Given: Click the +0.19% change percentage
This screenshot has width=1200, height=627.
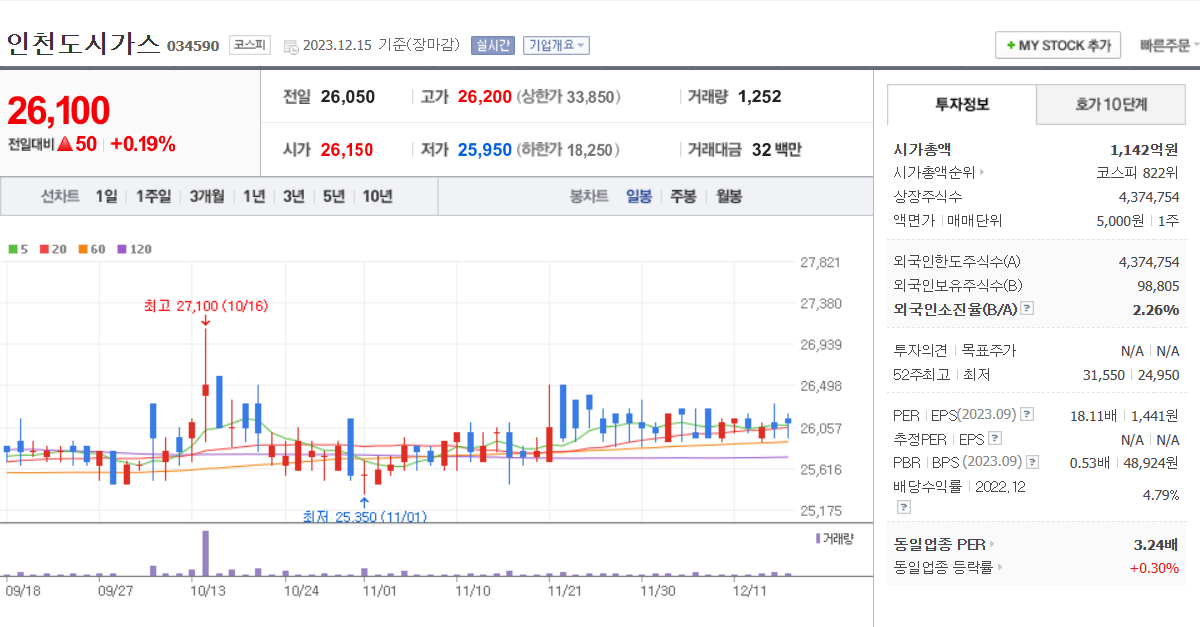Looking at the screenshot, I should coord(142,144).
